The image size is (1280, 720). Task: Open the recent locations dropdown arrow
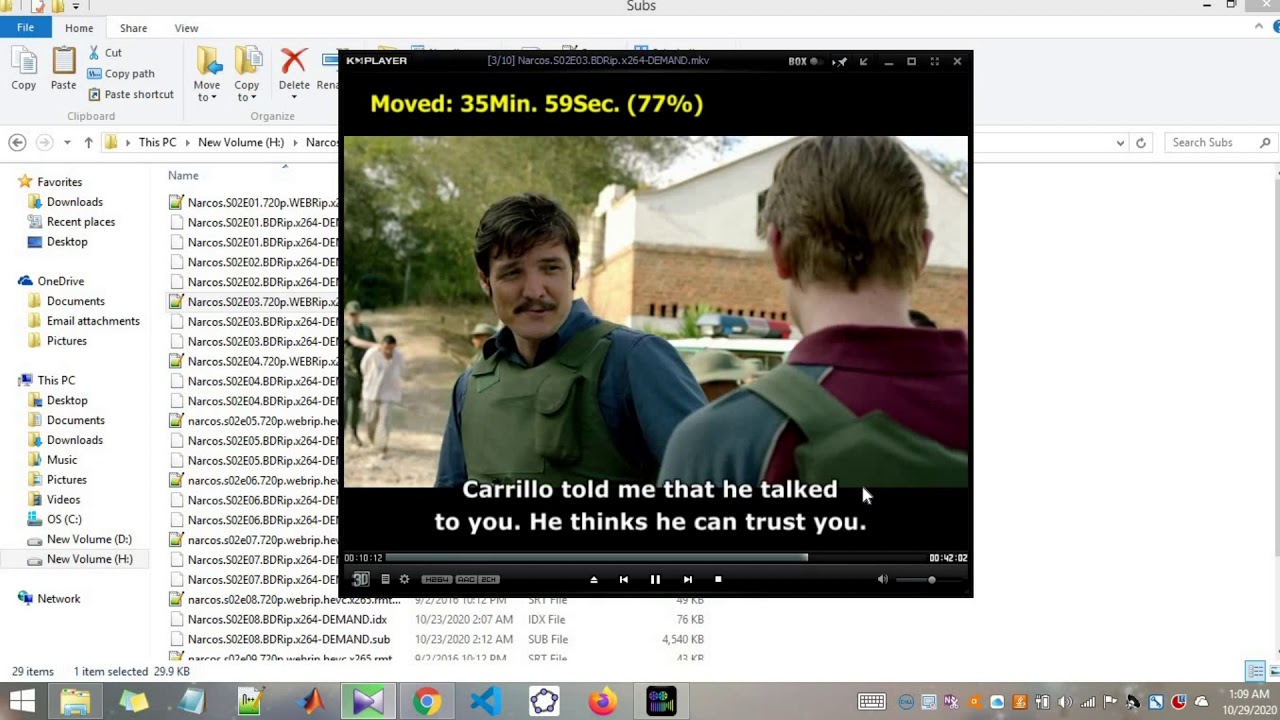(67, 143)
